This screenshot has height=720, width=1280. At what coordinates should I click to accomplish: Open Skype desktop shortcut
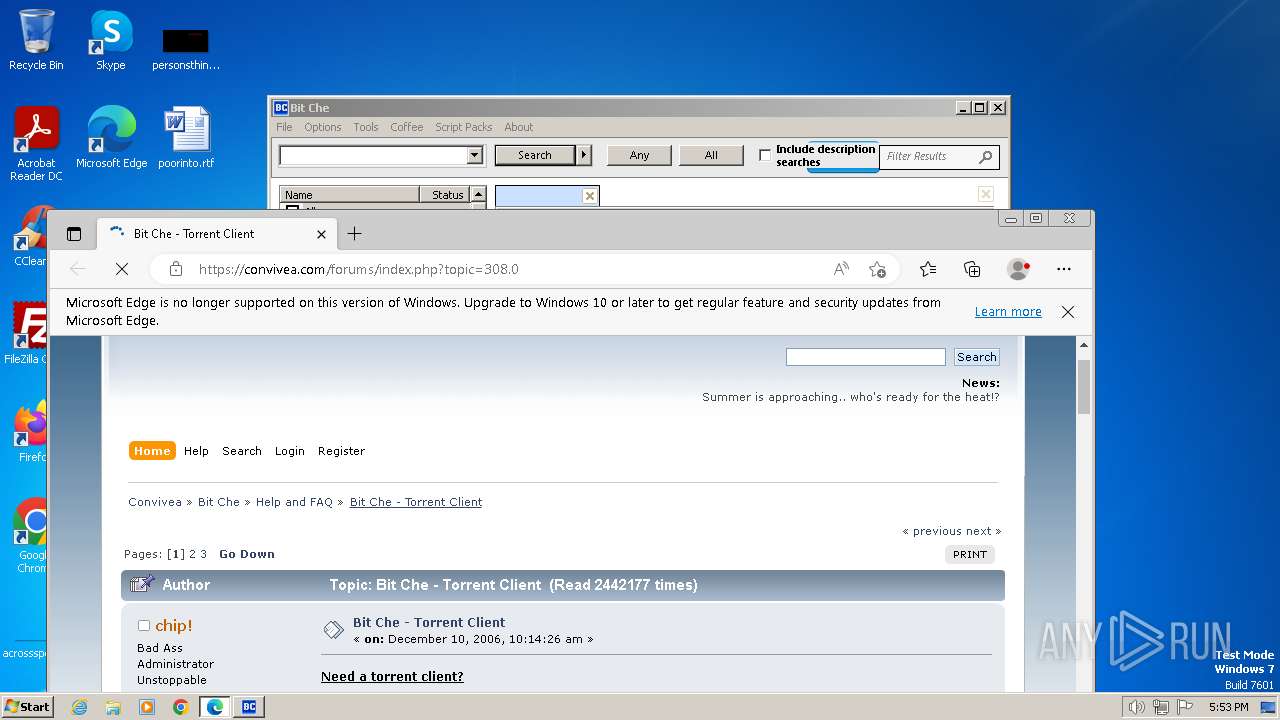[x=110, y=40]
